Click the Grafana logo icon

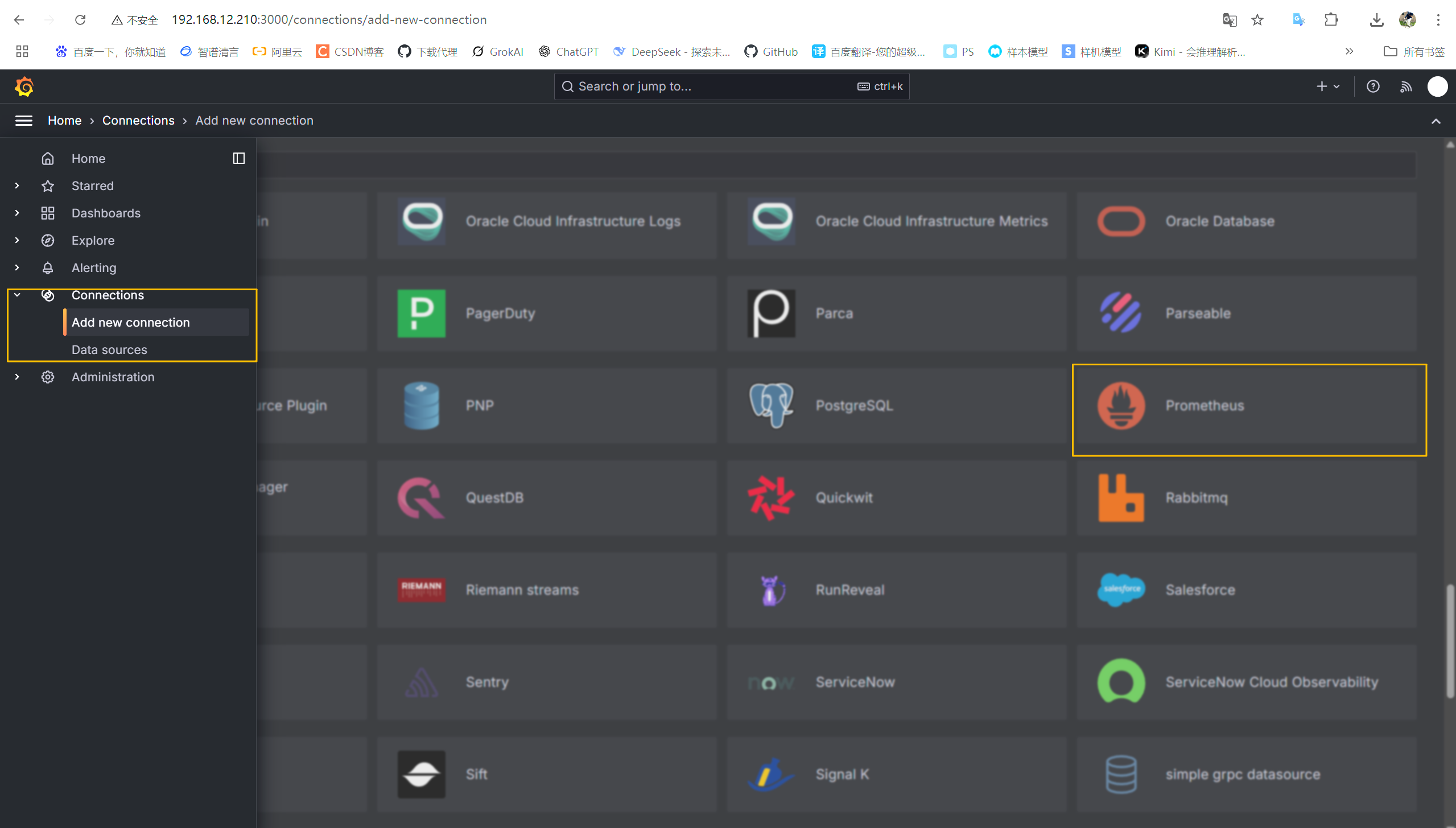(x=24, y=86)
